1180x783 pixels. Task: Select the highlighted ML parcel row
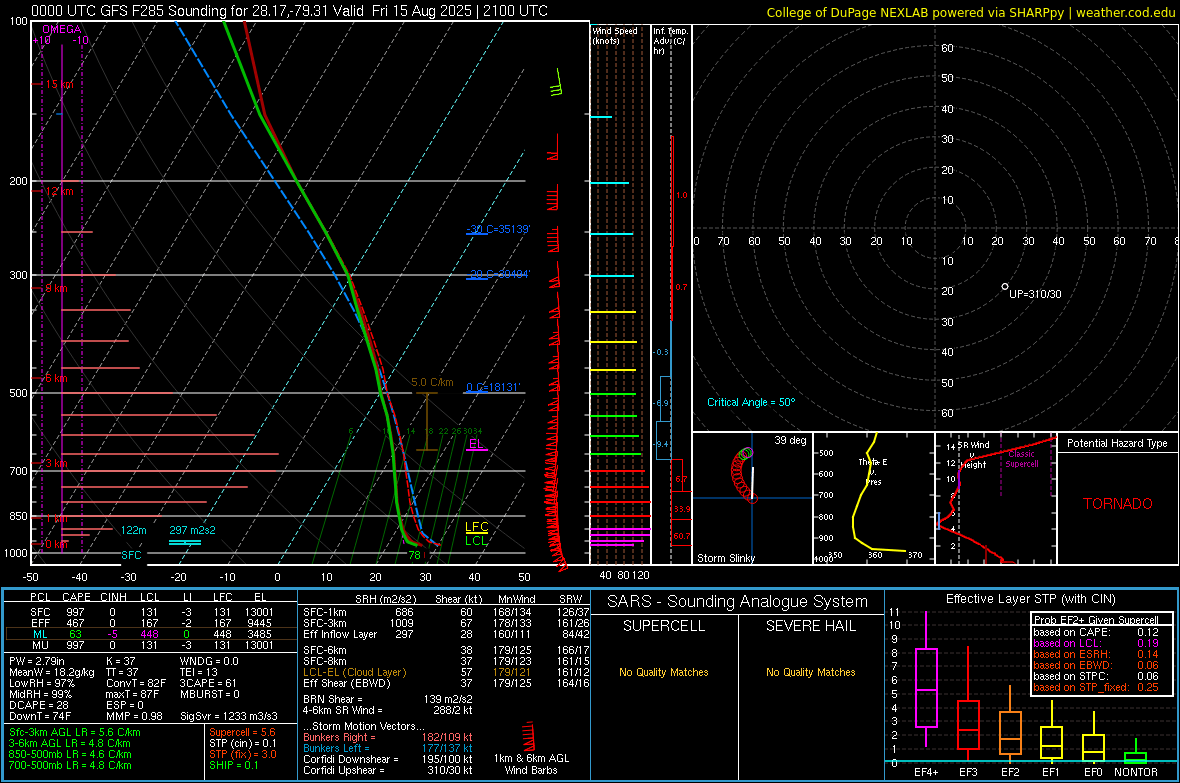coord(151,634)
